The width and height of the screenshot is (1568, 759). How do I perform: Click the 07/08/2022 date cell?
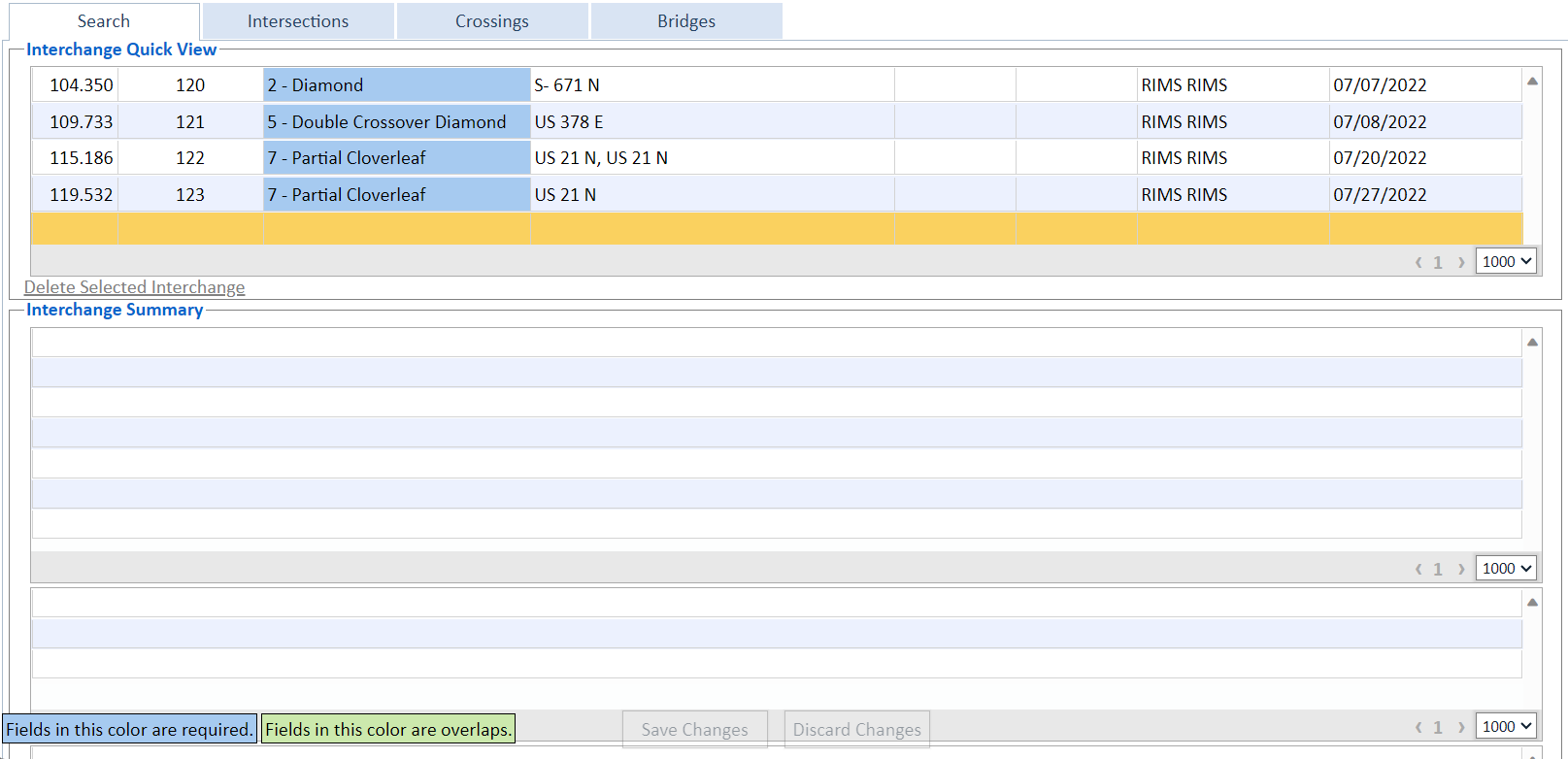point(1425,121)
